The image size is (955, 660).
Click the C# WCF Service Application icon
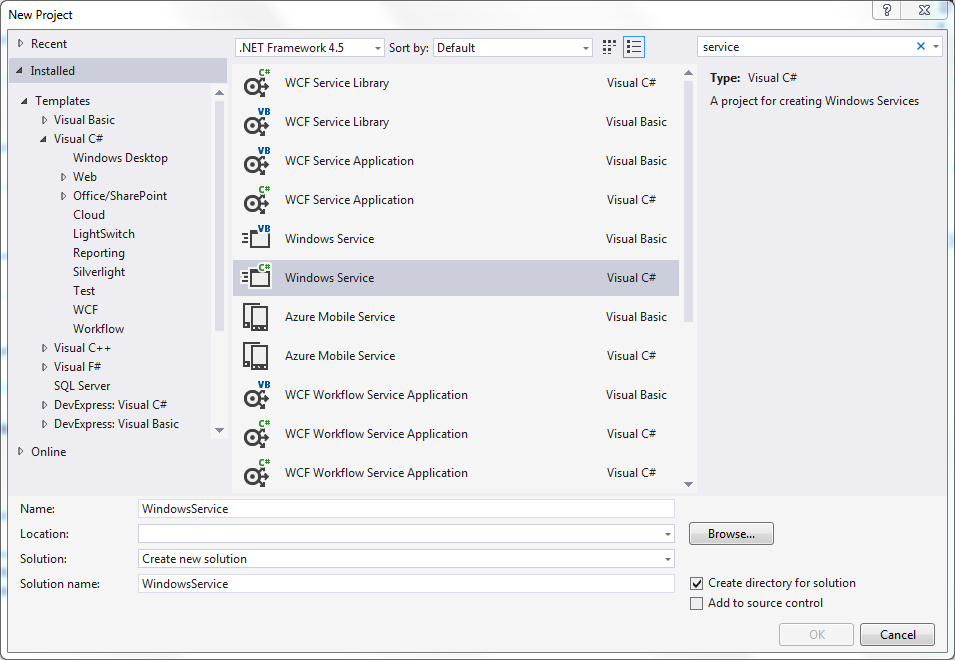pyautogui.click(x=256, y=200)
